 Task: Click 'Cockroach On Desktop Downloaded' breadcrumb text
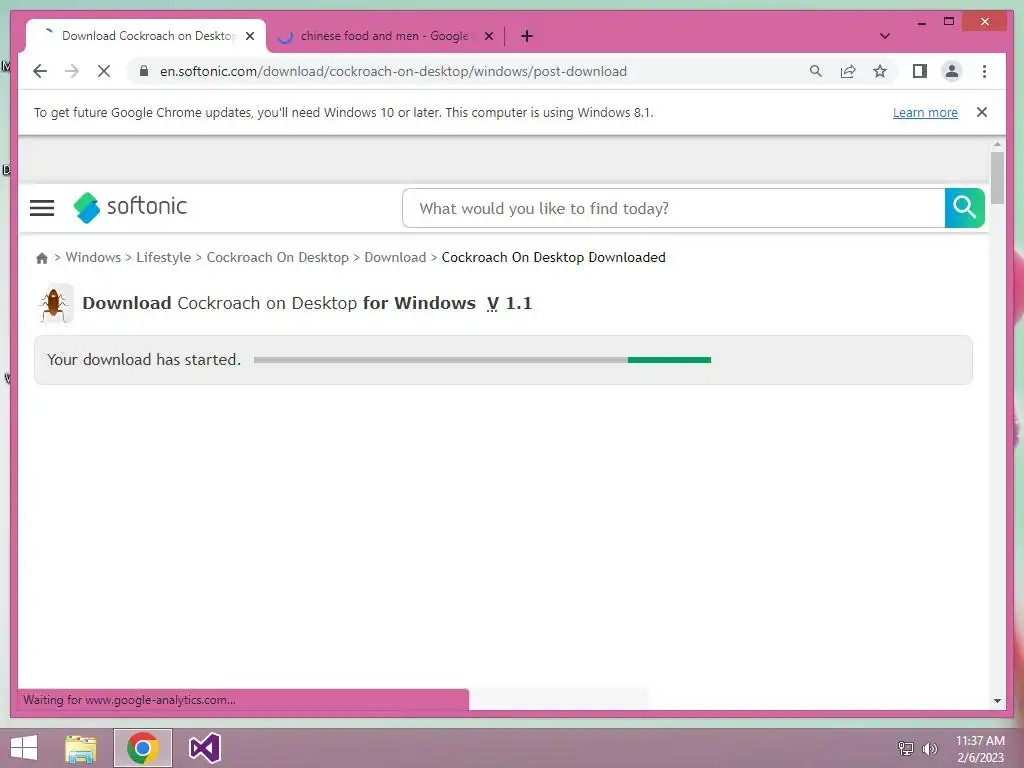[x=553, y=257]
